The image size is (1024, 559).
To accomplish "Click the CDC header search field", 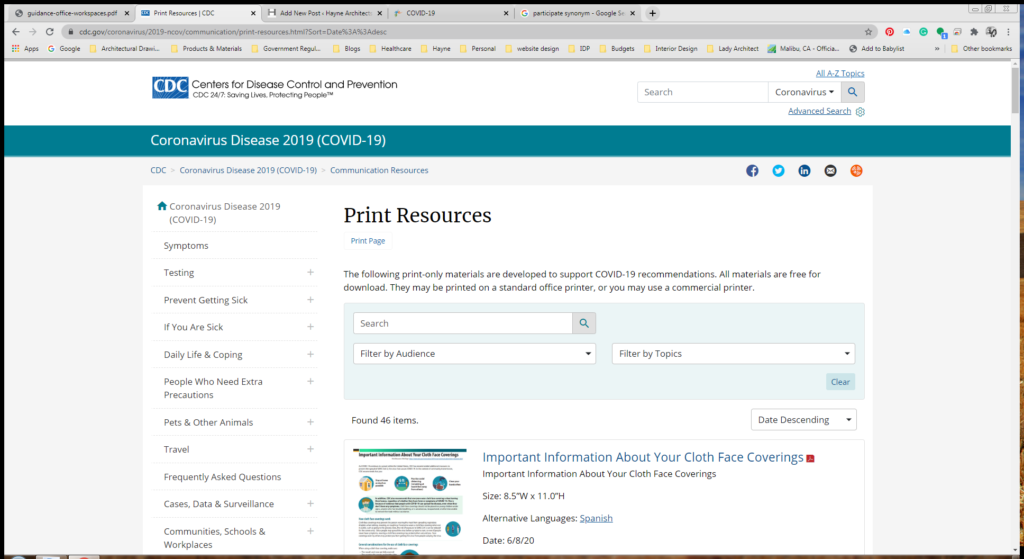I will (703, 92).
